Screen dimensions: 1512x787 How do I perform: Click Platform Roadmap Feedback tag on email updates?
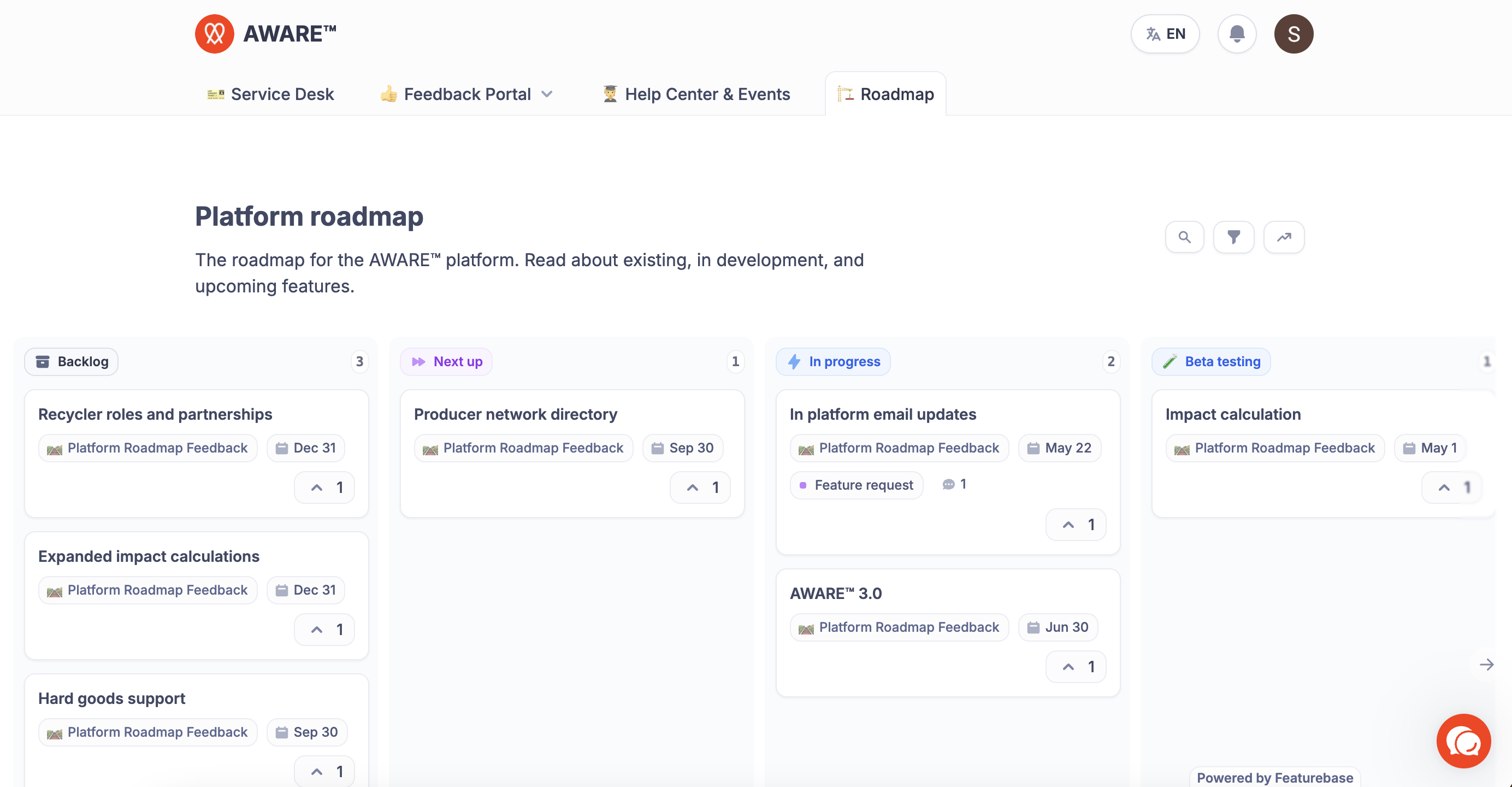pos(899,448)
